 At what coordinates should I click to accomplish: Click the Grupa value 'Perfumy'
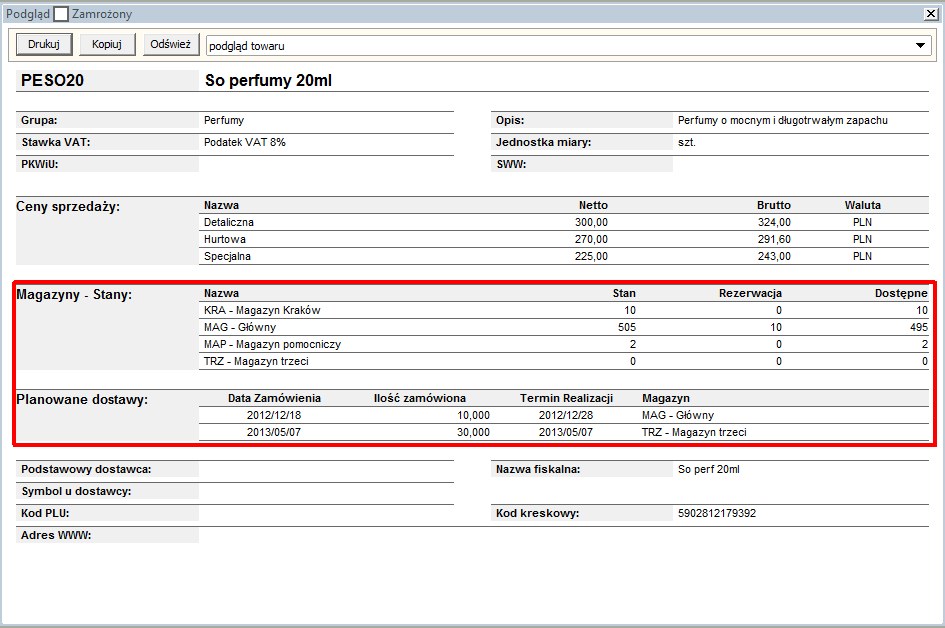tap(224, 120)
